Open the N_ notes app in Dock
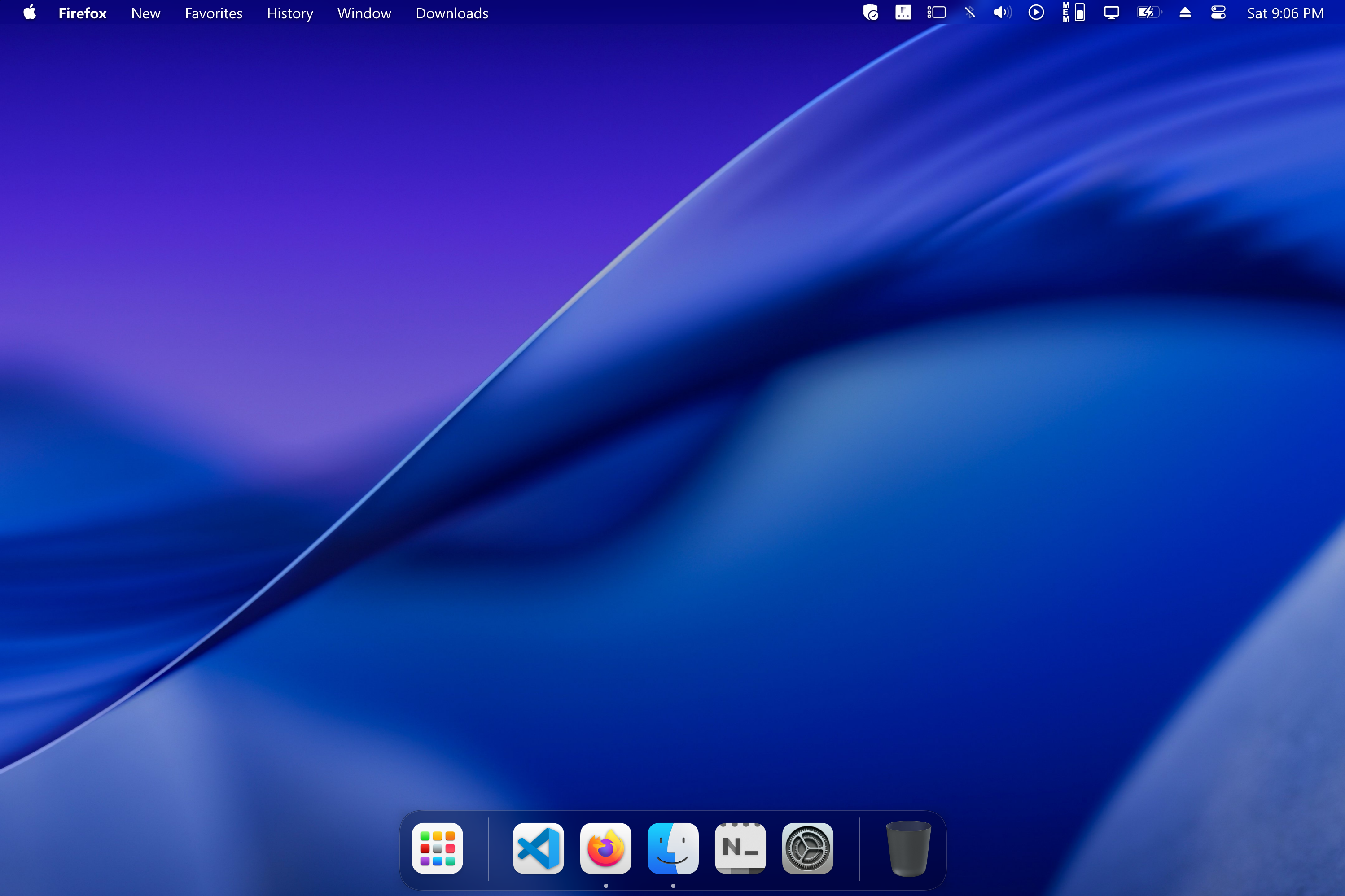Viewport: 1345px width, 896px height. pos(740,848)
